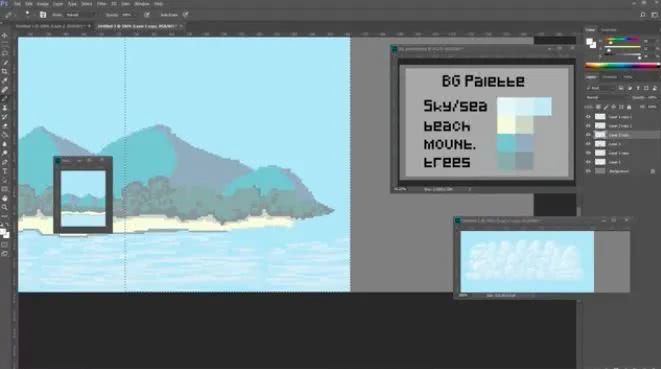Switch to the Channels tab

609,77
